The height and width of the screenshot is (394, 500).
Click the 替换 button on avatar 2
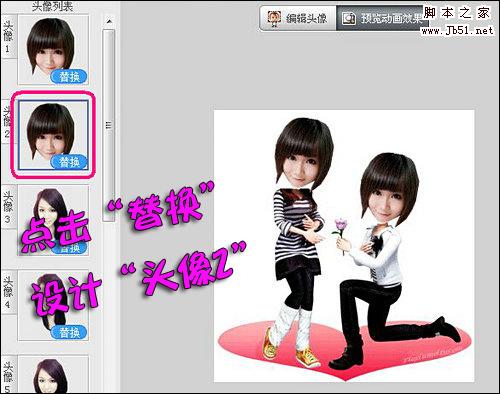(69, 162)
